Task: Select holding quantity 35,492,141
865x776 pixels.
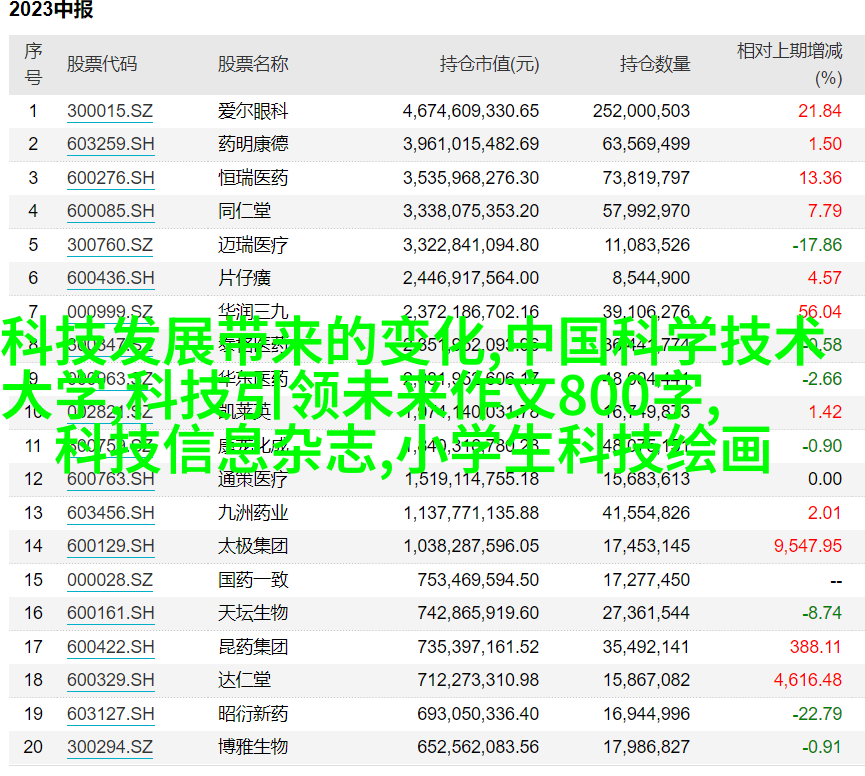Action: 646,647
